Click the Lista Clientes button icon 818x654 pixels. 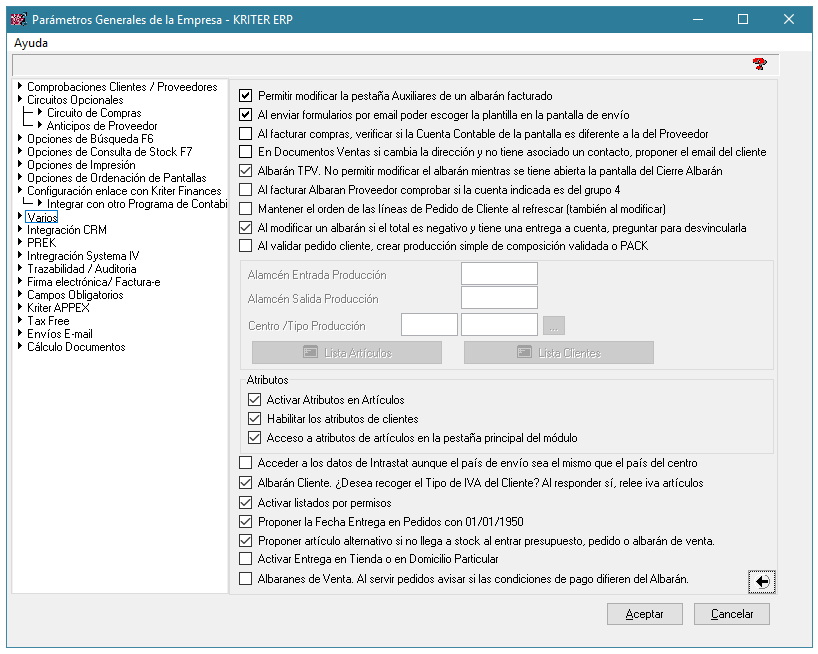[x=524, y=353]
